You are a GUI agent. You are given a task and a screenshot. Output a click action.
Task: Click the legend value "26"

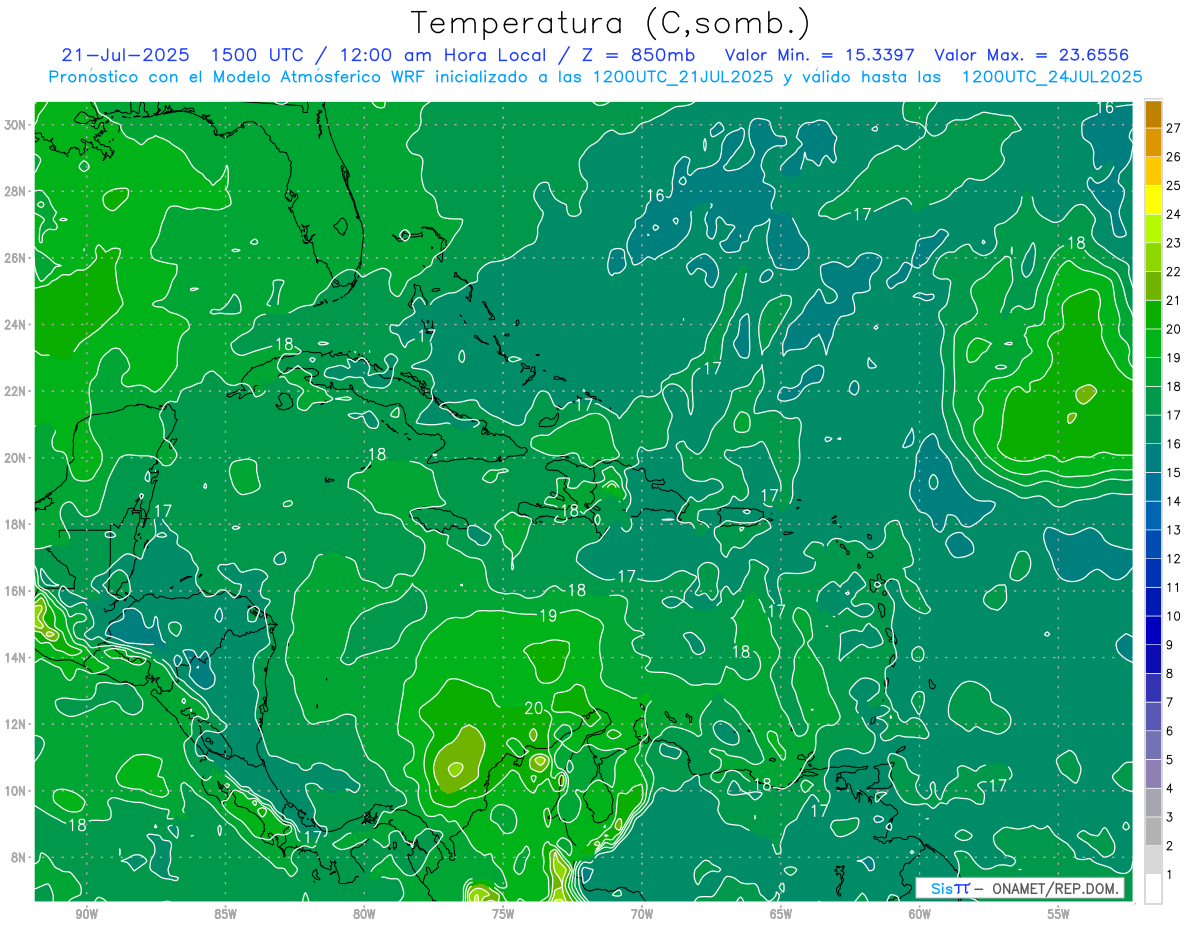tap(1174, 156)
